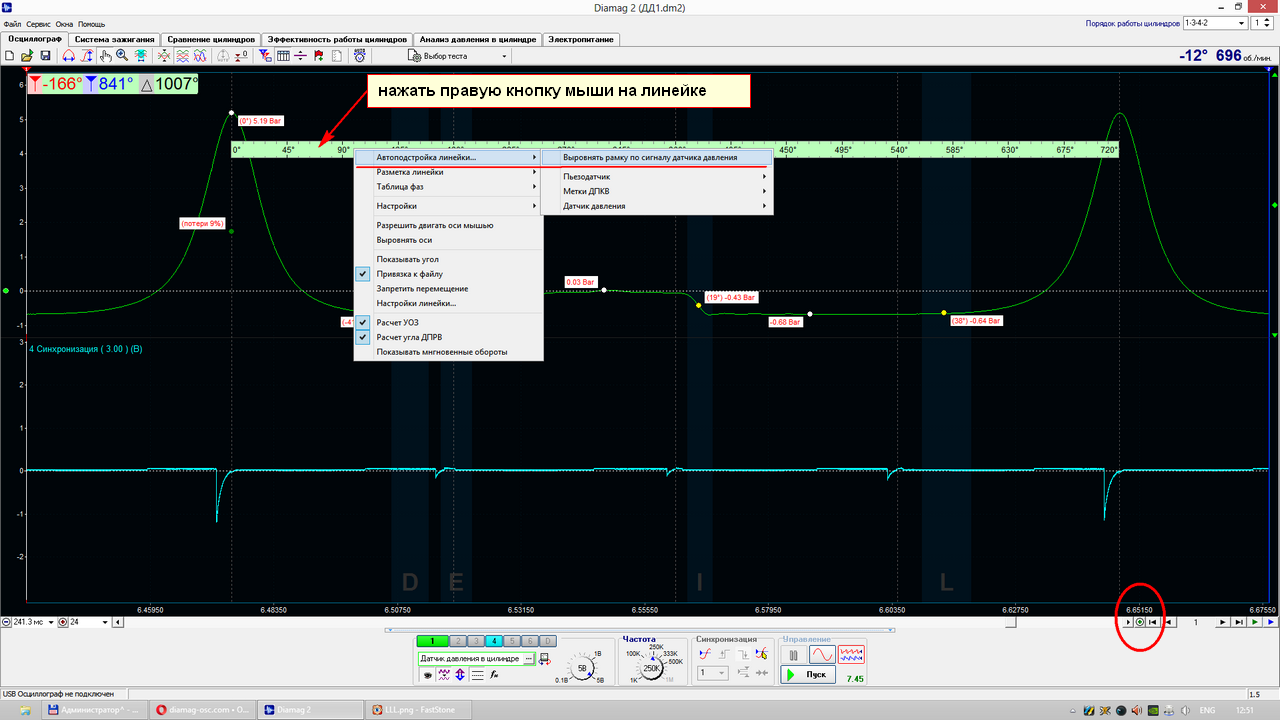Switch to Сравнение цилиндров tab
The height and width of the screenshot is (720, 1280).
point(211,39)
